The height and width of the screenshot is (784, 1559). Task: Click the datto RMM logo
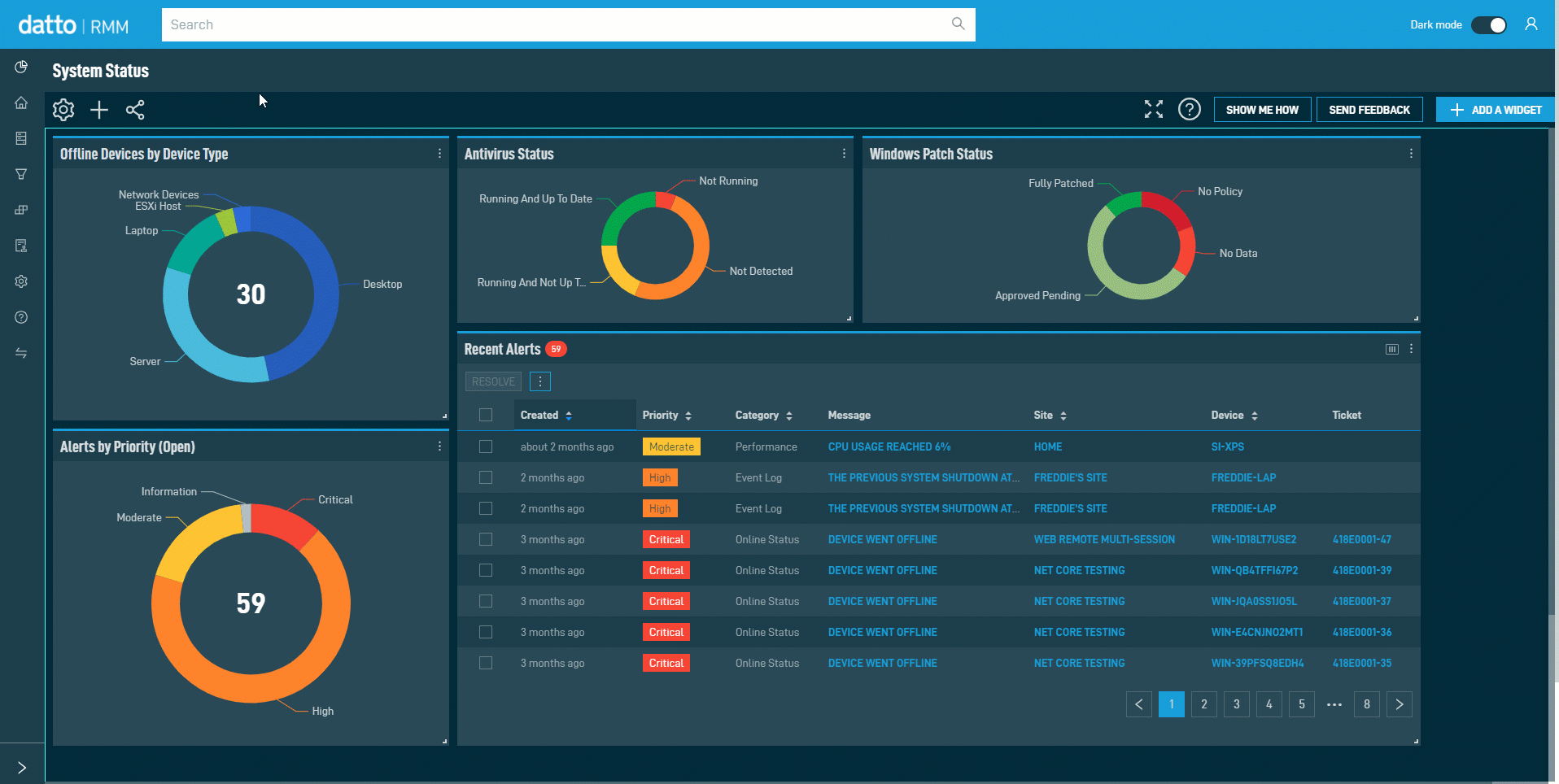click(73, 25)
